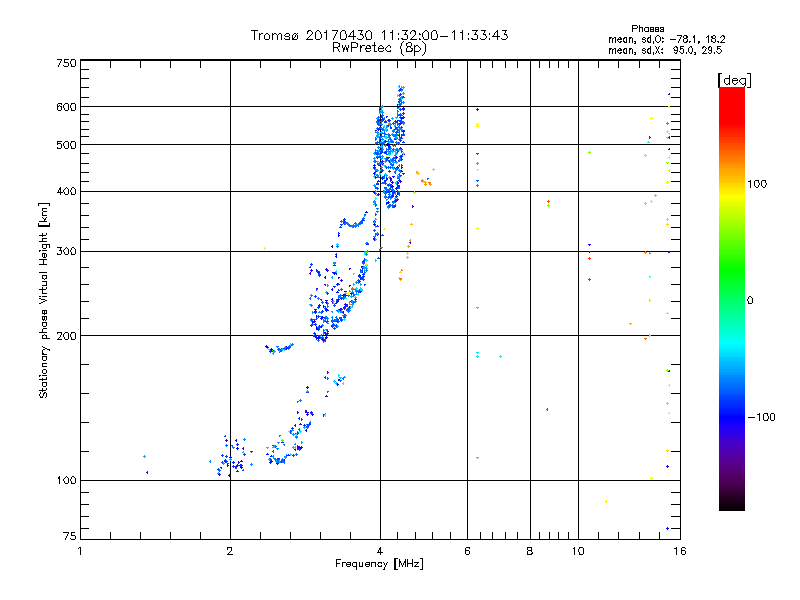Click the y-axis tick label '750'

point(66,63)
